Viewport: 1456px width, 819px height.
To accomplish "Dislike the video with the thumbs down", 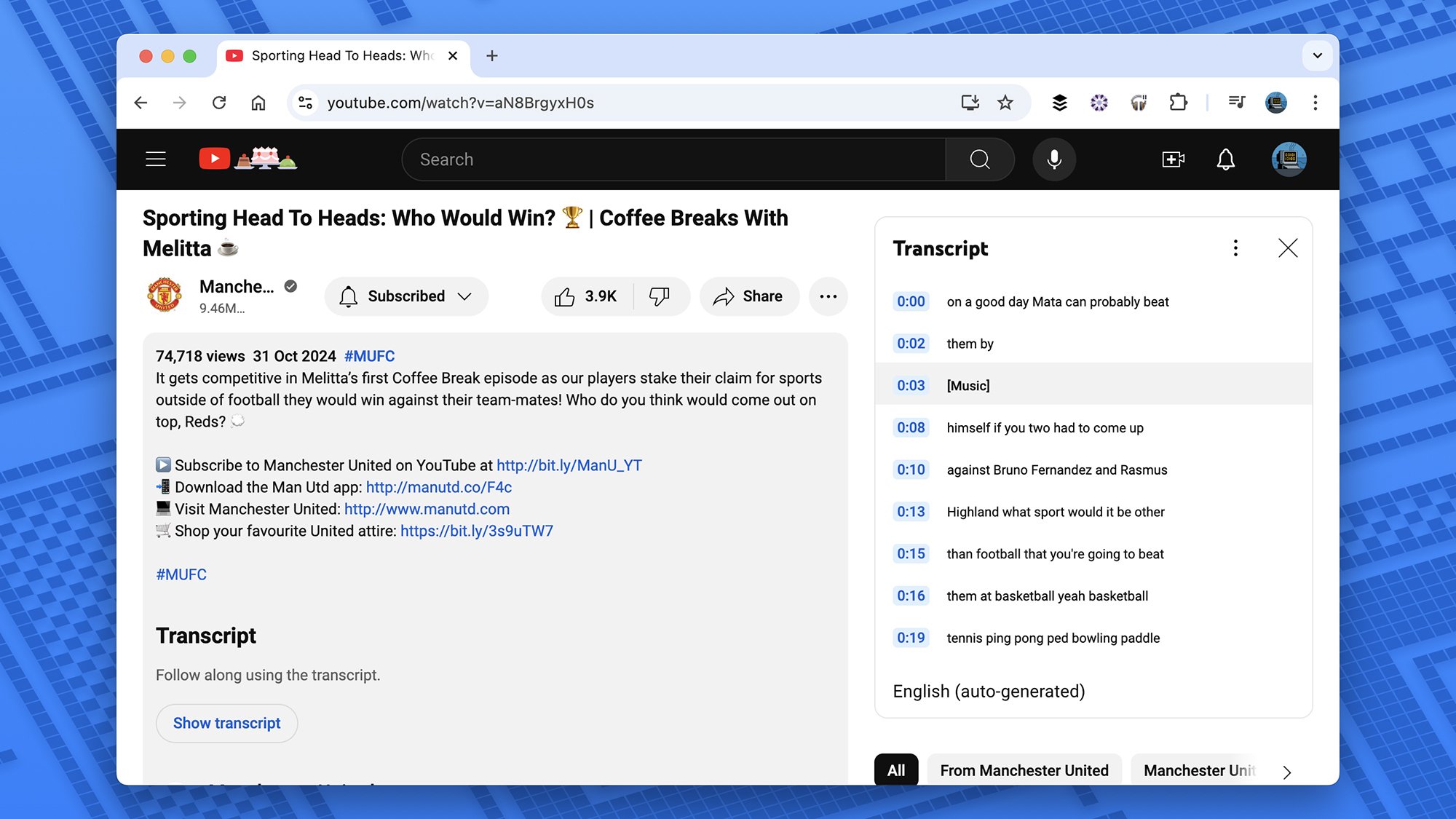I will click(660, 296).
